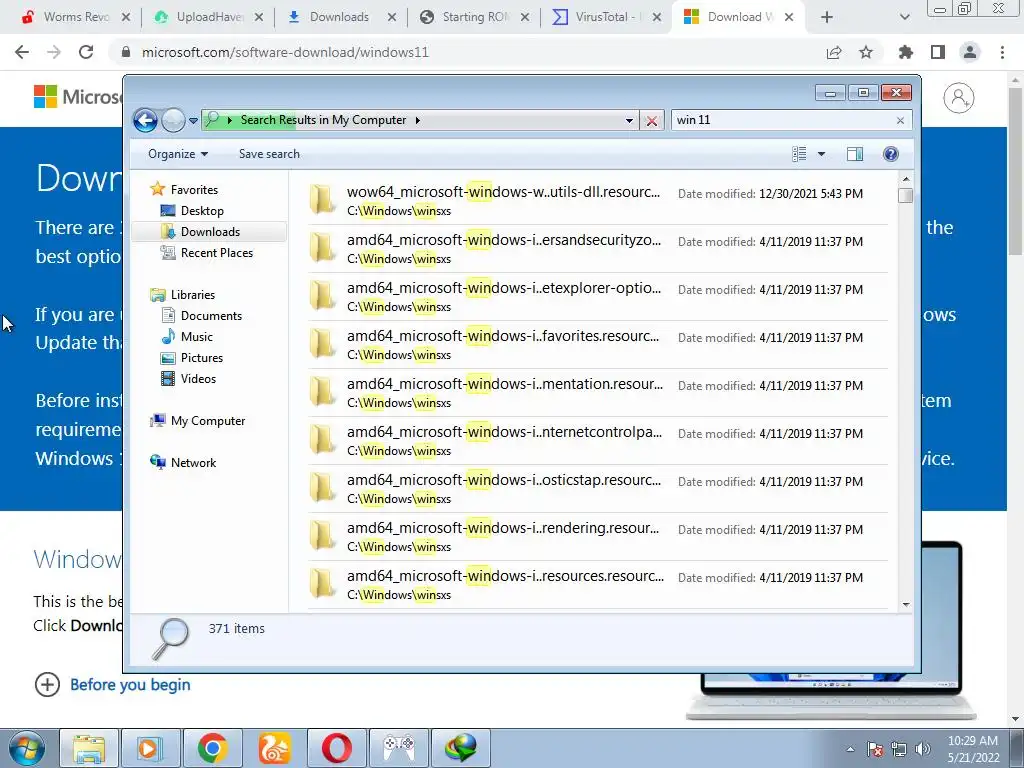Reload the page in Chrome

click(86, 52)
